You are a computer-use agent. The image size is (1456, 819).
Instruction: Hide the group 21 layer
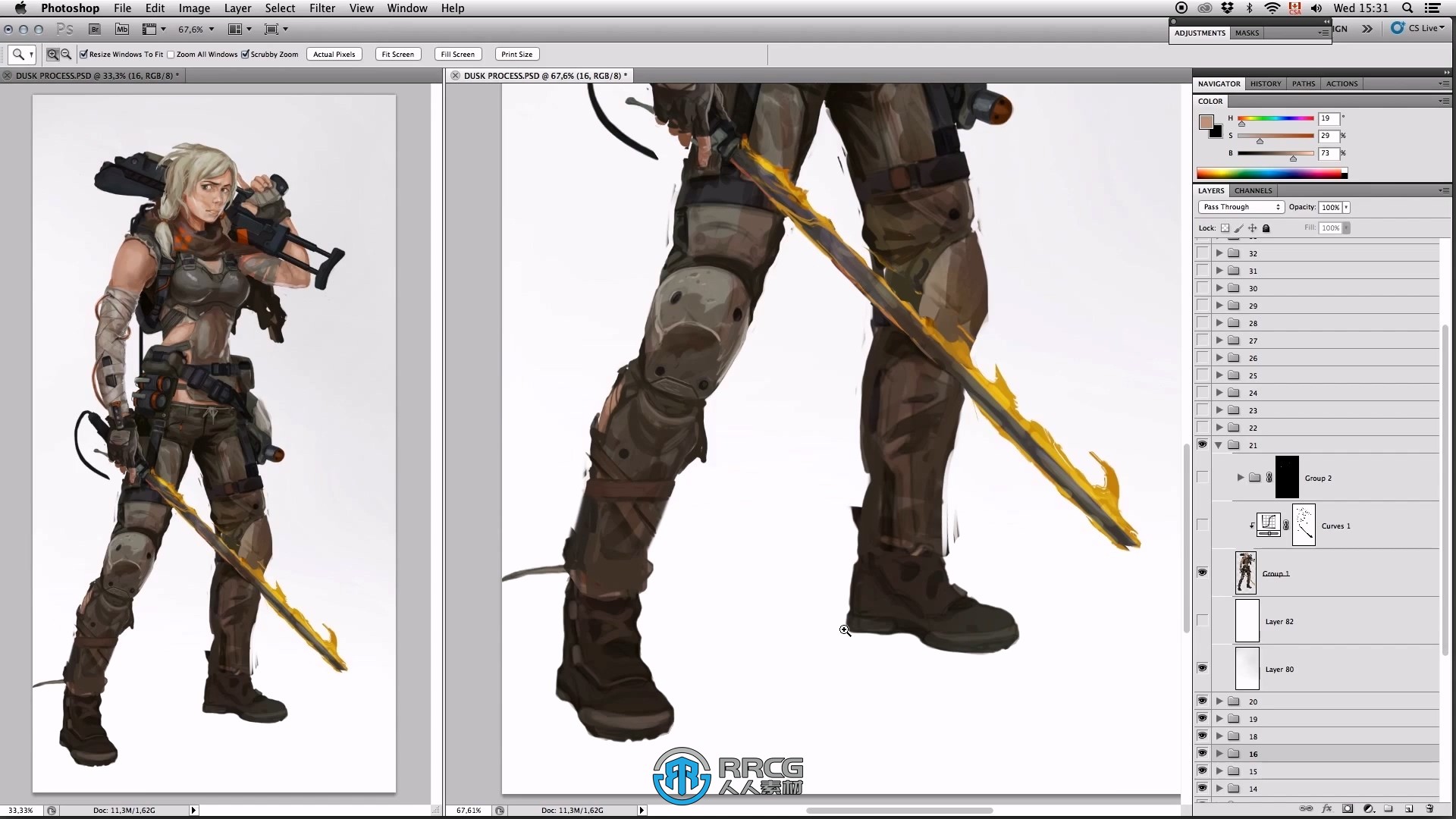[x=1202, y=445]
